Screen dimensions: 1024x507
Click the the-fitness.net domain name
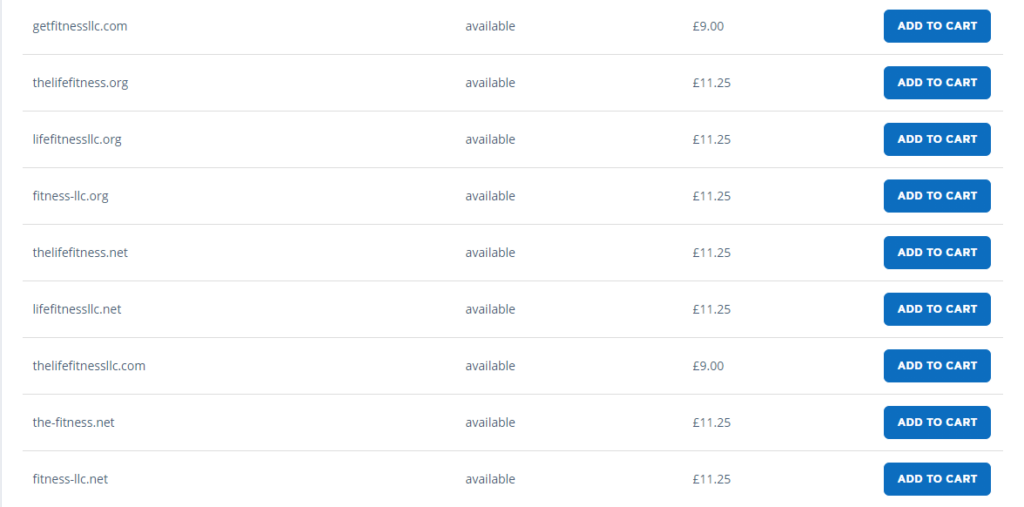pyautogui.click(x=73, y=423)
